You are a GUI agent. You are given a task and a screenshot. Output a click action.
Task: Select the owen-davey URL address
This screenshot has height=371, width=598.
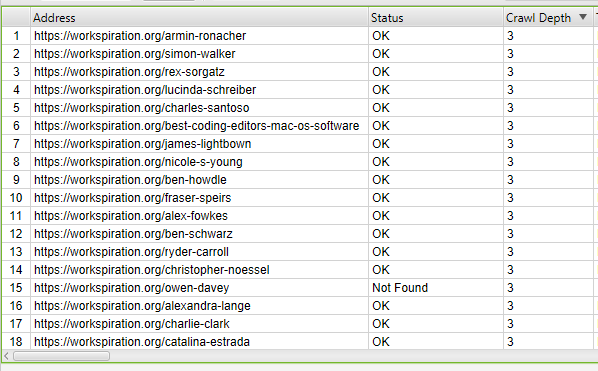[x=132, y=288]
